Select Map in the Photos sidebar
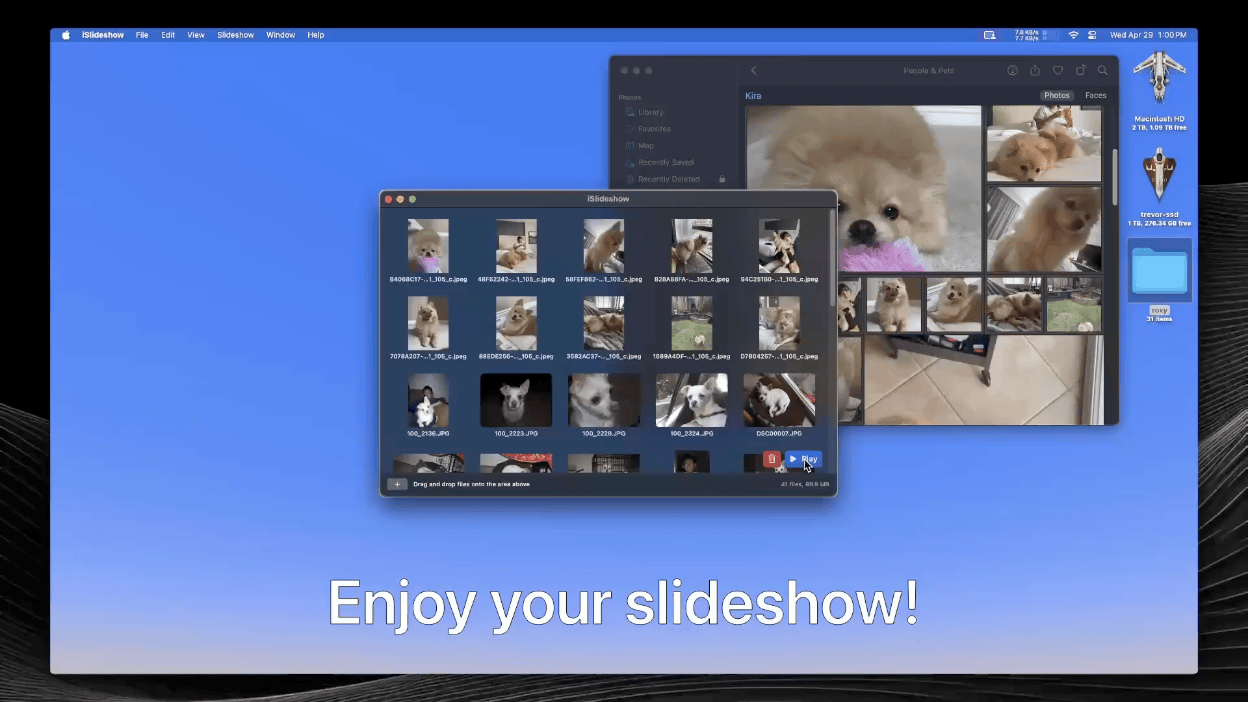This screenshot has width=1248, height=702. (646, 146)
